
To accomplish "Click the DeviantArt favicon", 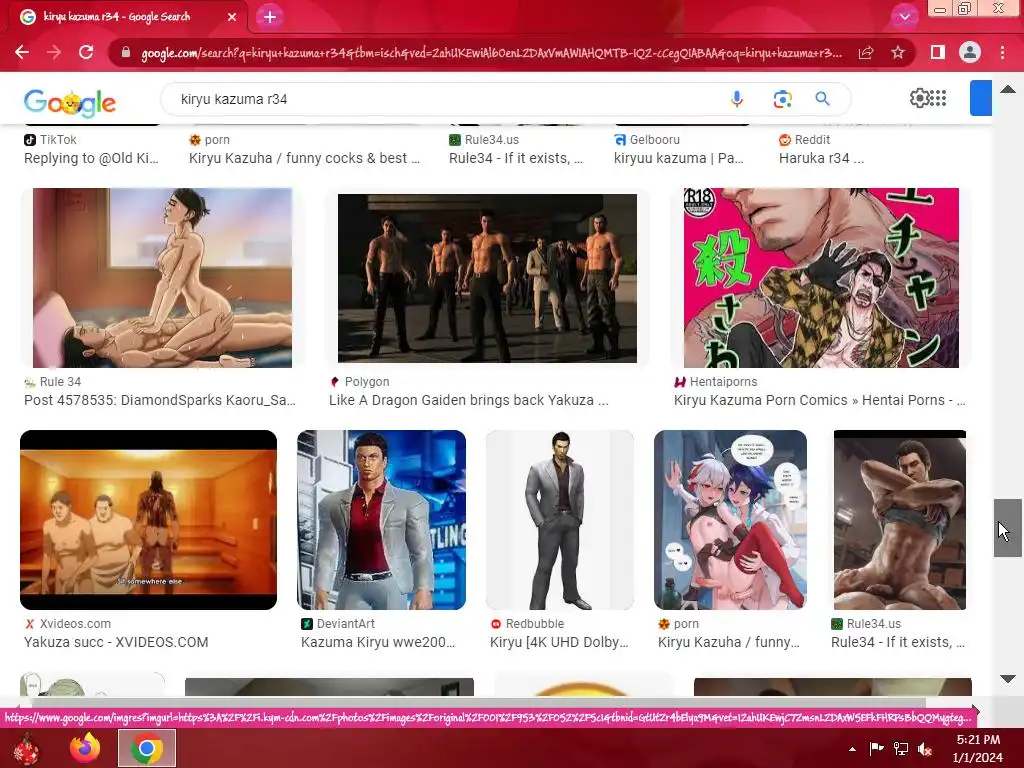I will [307, 624].
